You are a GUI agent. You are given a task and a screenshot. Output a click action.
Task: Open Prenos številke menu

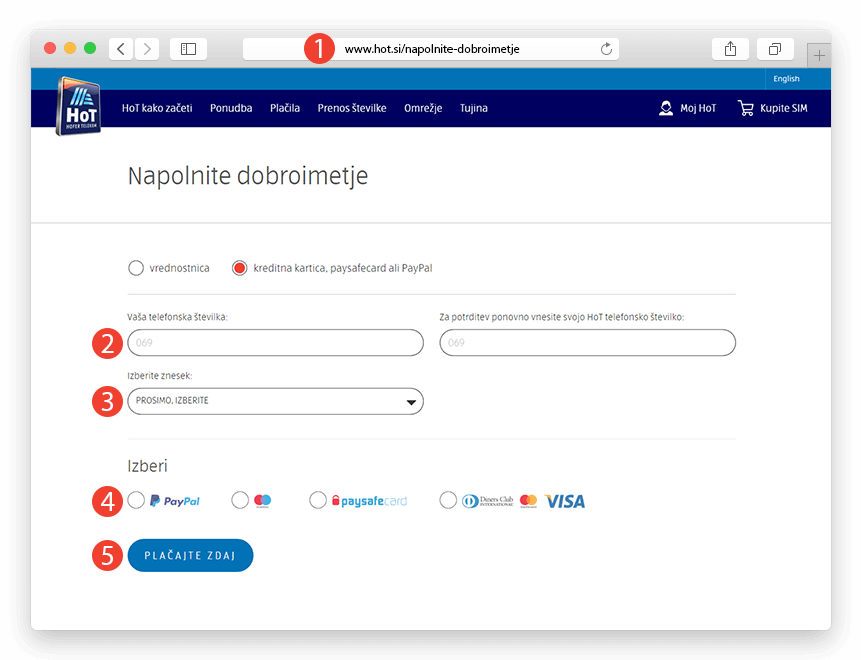[x=352, y=108]
